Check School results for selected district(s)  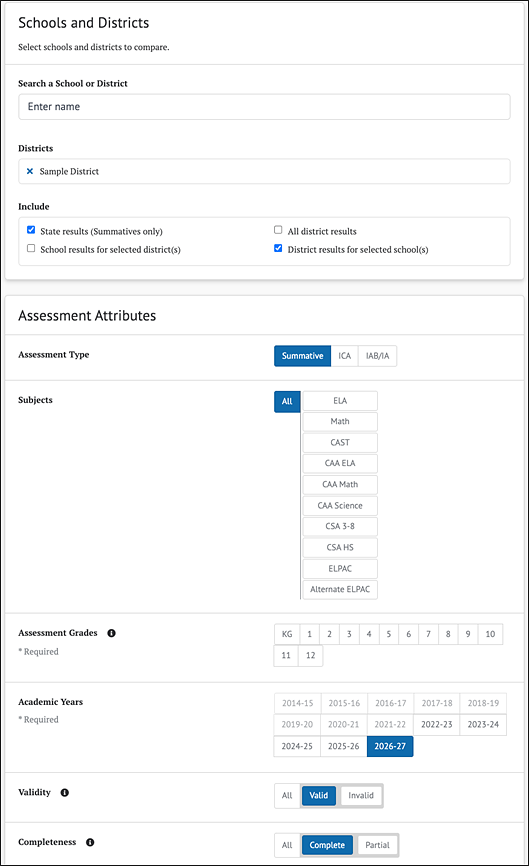31,249
